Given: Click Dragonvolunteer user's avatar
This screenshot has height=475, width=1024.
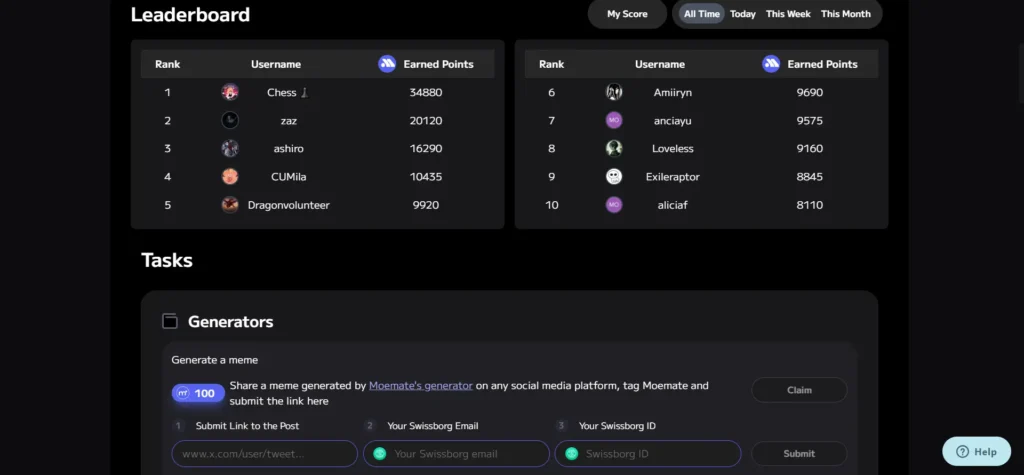Looking at the screenshot, I should [230, 205].
